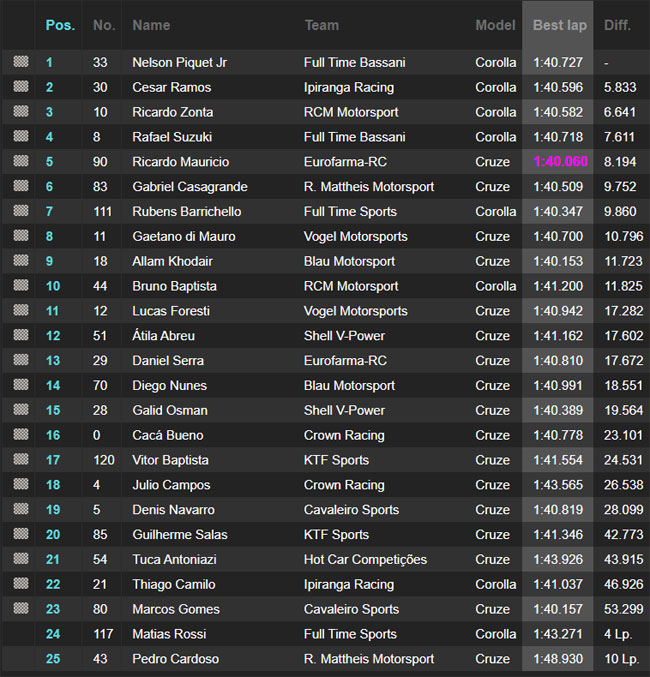Click the checkered flag icon beside Ricardo Zonta
The image size is (650, 677).
click(x=21, y=111)
